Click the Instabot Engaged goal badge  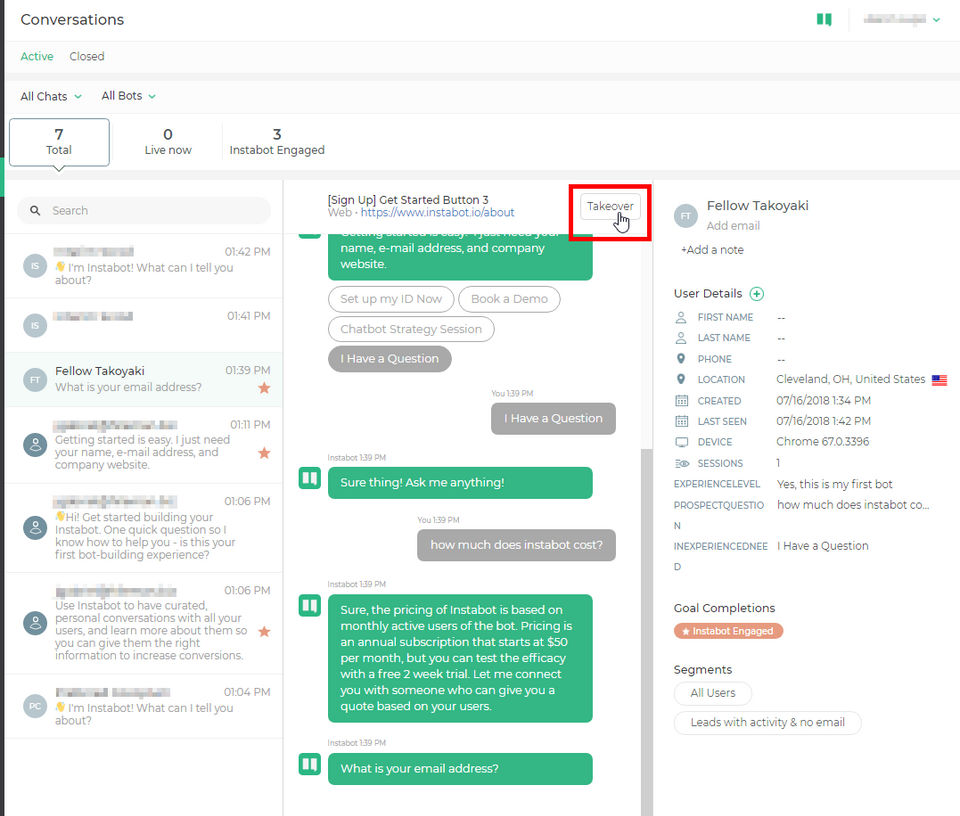(728, 631)
